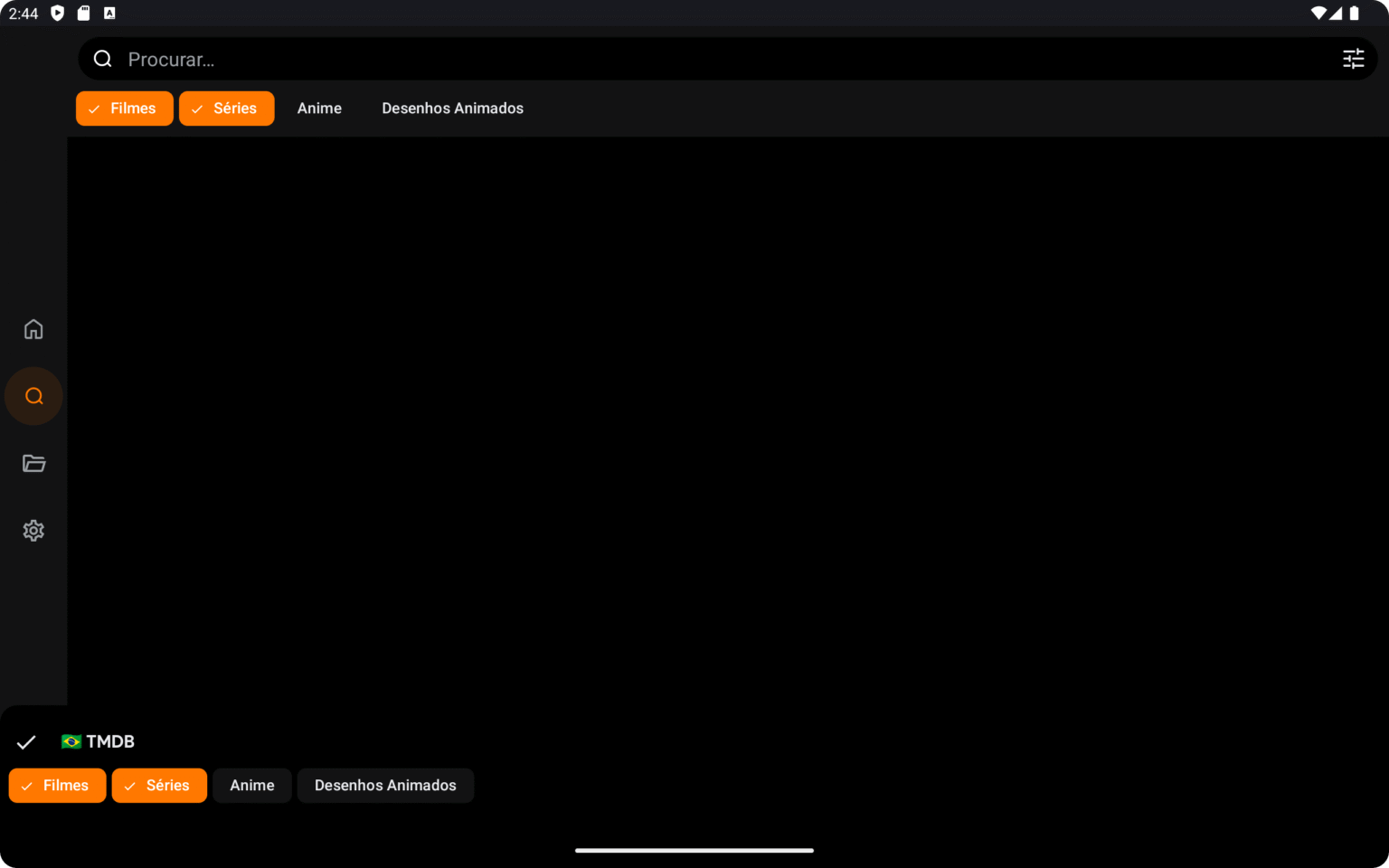
Task: Select the Search icon in sidebar
Action: click(x=33, y=396)
